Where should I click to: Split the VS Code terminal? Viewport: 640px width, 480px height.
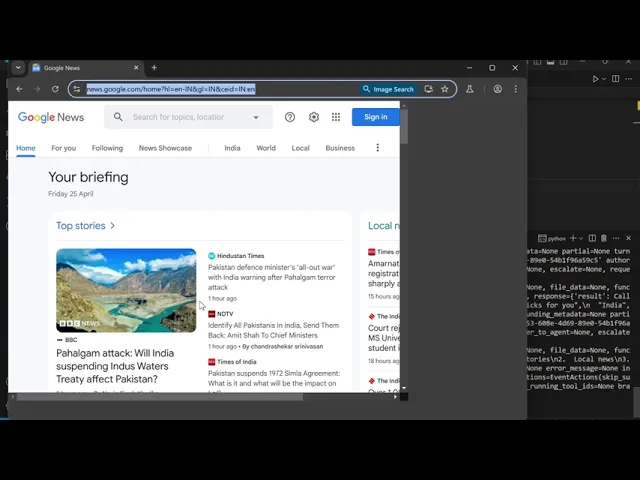[x=592, y=238]
